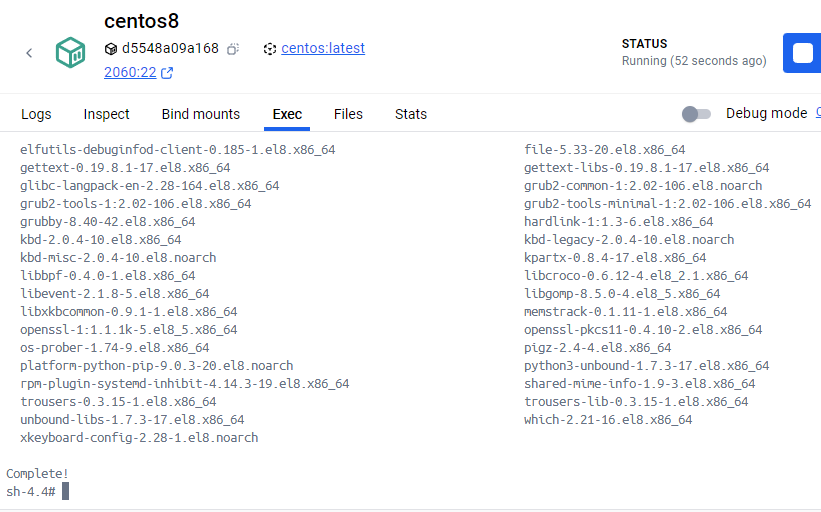
Task: Click the Debug mode label
Action: 766,114
